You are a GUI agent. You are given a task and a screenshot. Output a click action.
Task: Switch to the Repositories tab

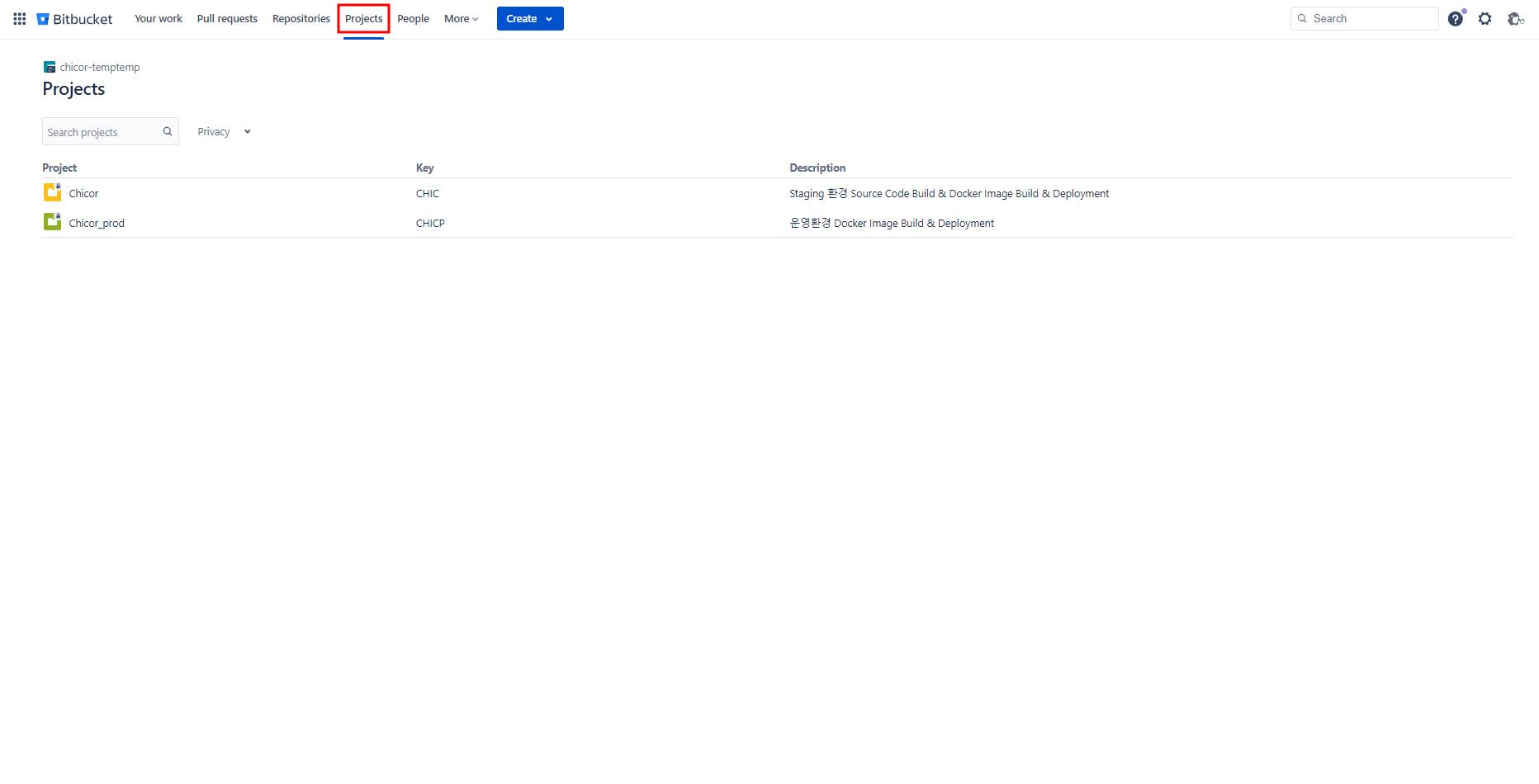click(x=301, y=19)
